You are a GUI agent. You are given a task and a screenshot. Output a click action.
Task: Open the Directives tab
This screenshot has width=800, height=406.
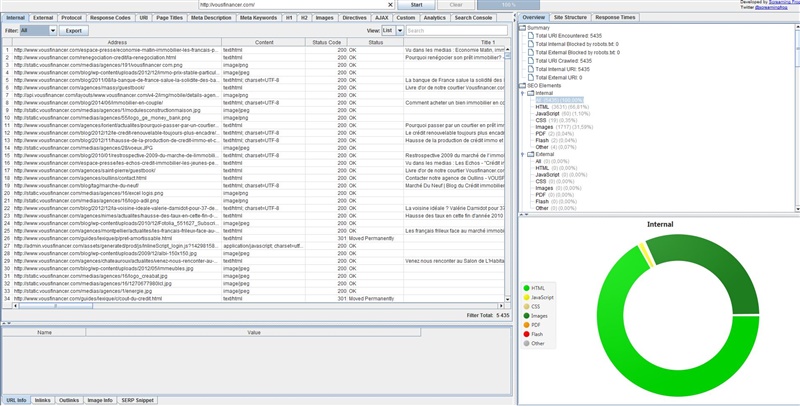[355, 18]
